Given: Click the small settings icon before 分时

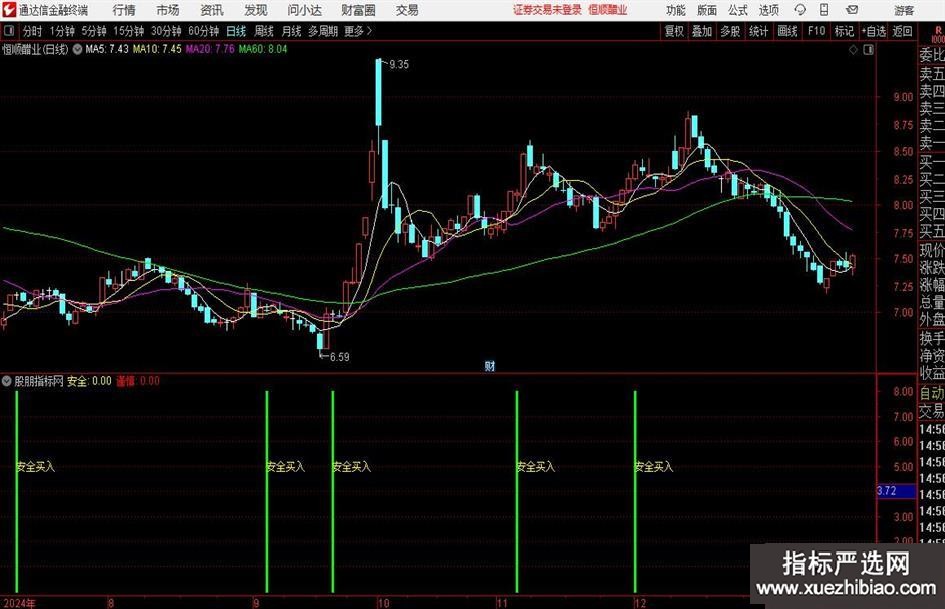Looking at the screenshot, I should (8, 31).
